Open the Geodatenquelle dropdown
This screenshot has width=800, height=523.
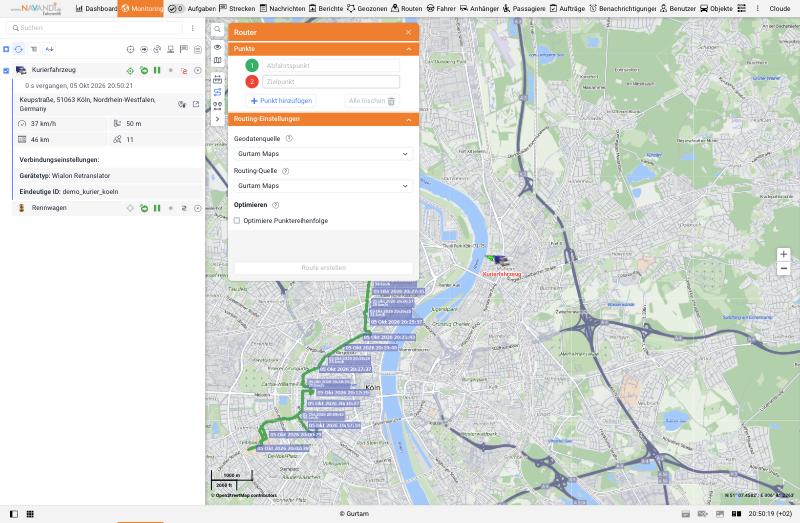[x=323, y=154]
